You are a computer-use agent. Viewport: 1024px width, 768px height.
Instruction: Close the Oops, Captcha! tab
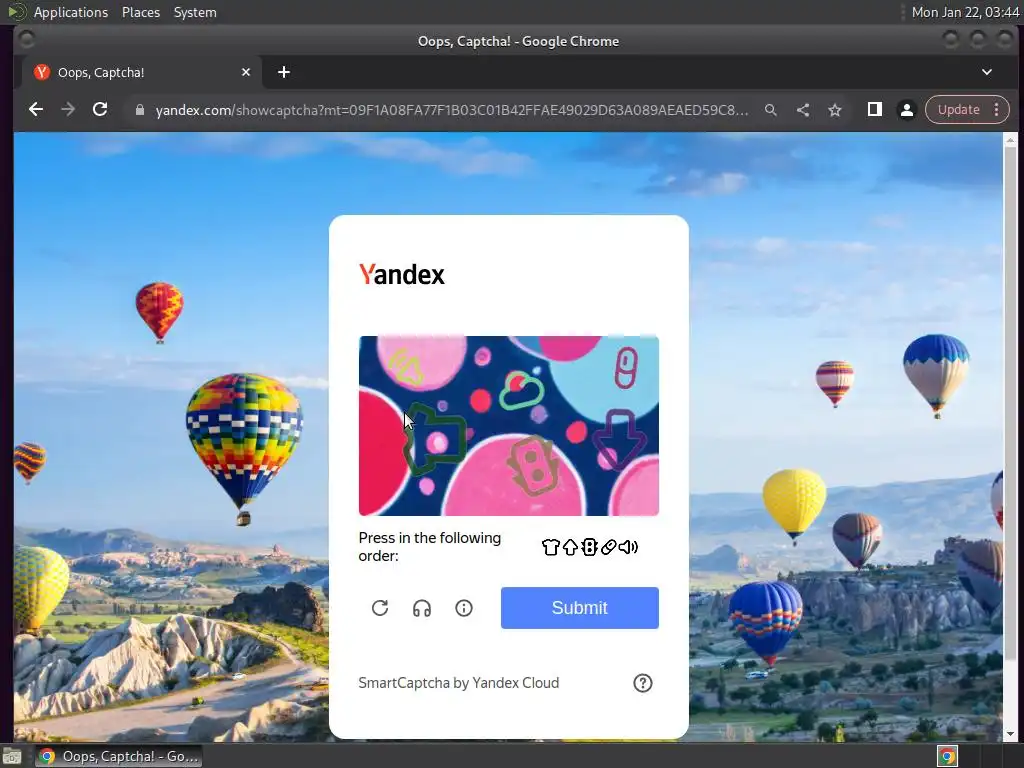(x=246, y=72)
